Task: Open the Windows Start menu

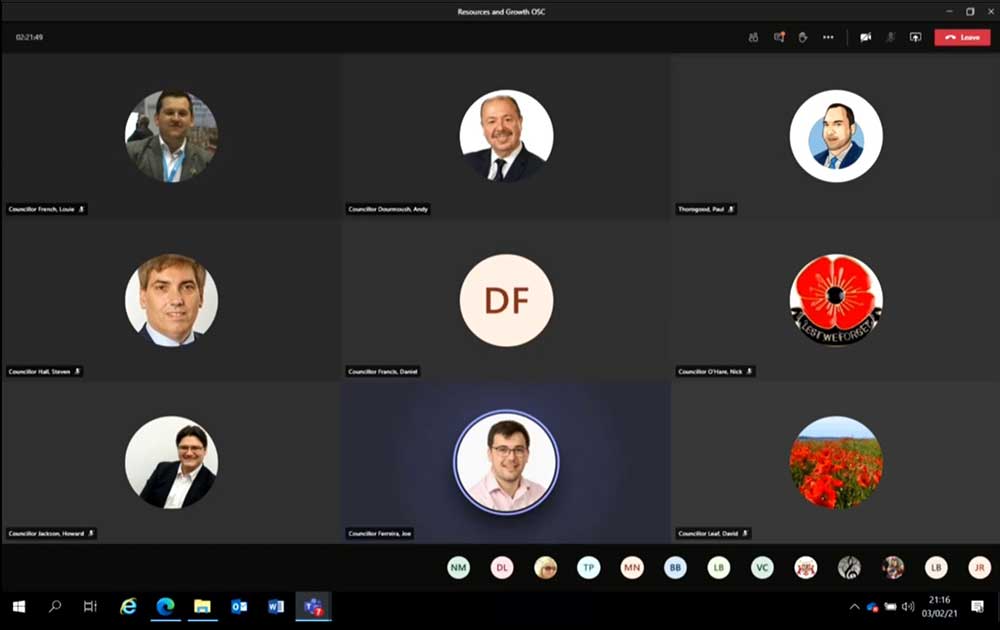Action: (18, 606)
